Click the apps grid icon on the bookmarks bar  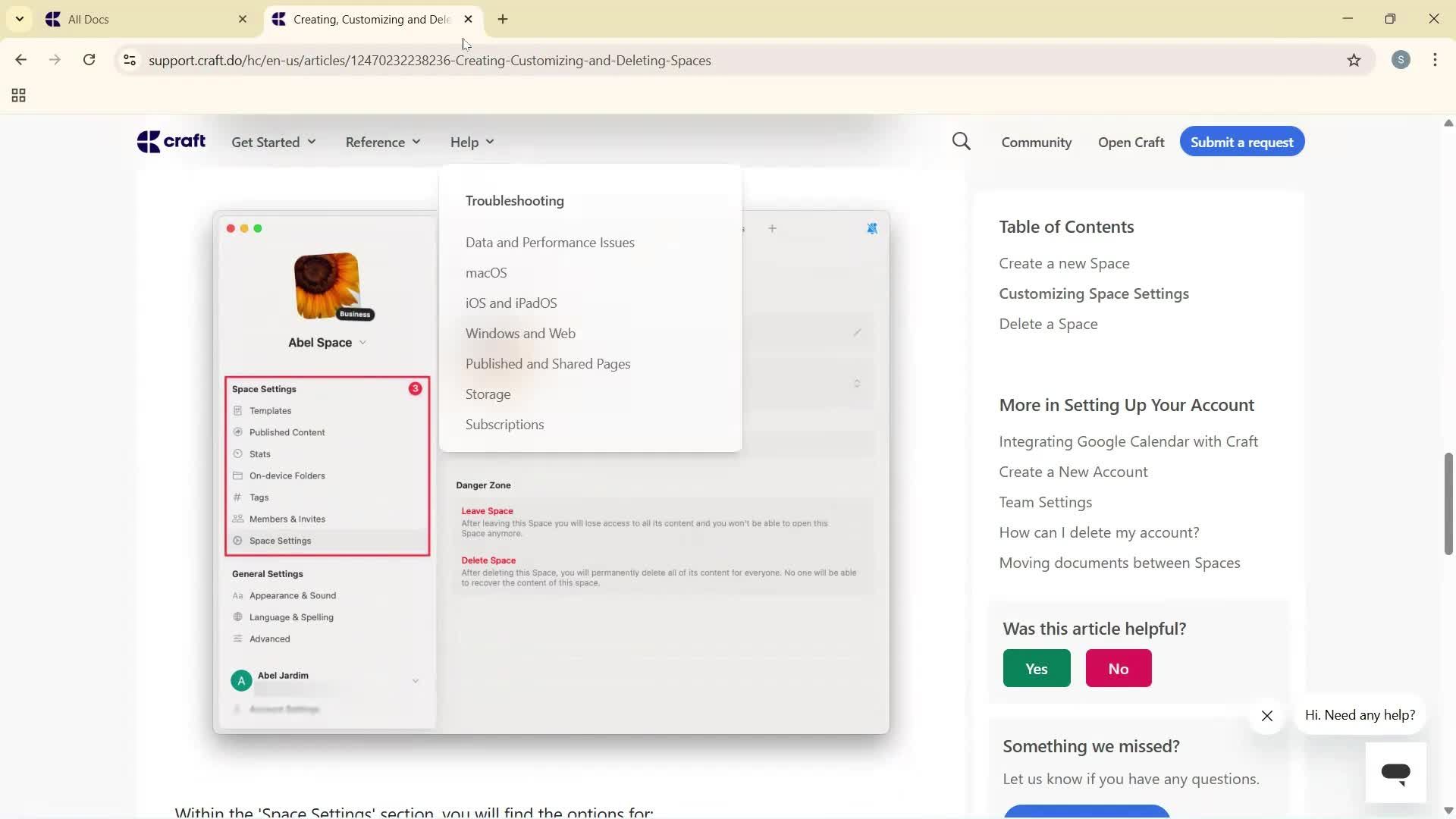click(17, 96)
